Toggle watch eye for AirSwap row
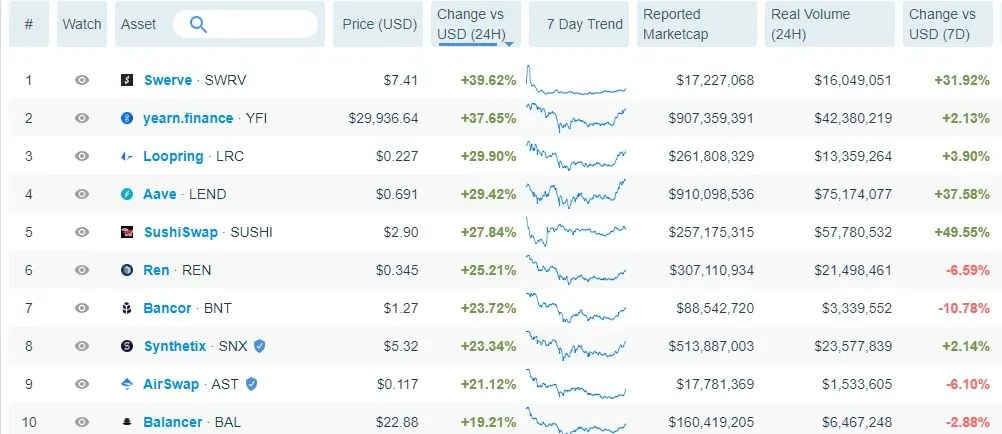Viewport: 1002px width, 434px height. [82, 384]
